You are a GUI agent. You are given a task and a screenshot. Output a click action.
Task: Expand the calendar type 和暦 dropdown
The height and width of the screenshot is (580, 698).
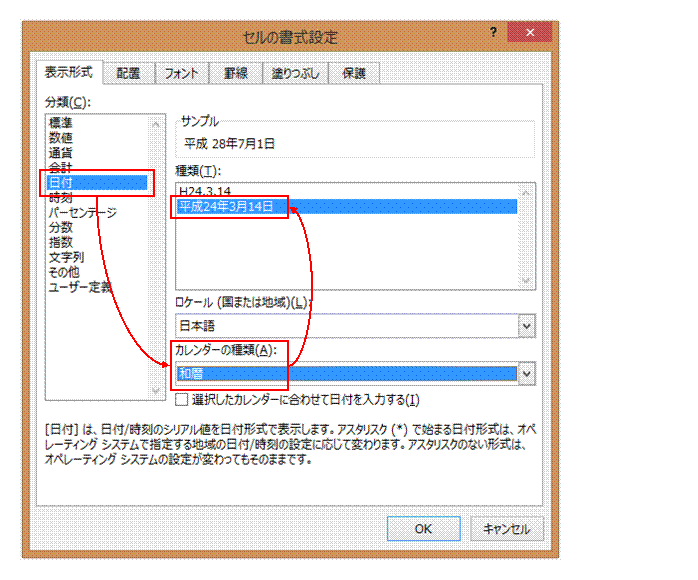click(527, 373)
